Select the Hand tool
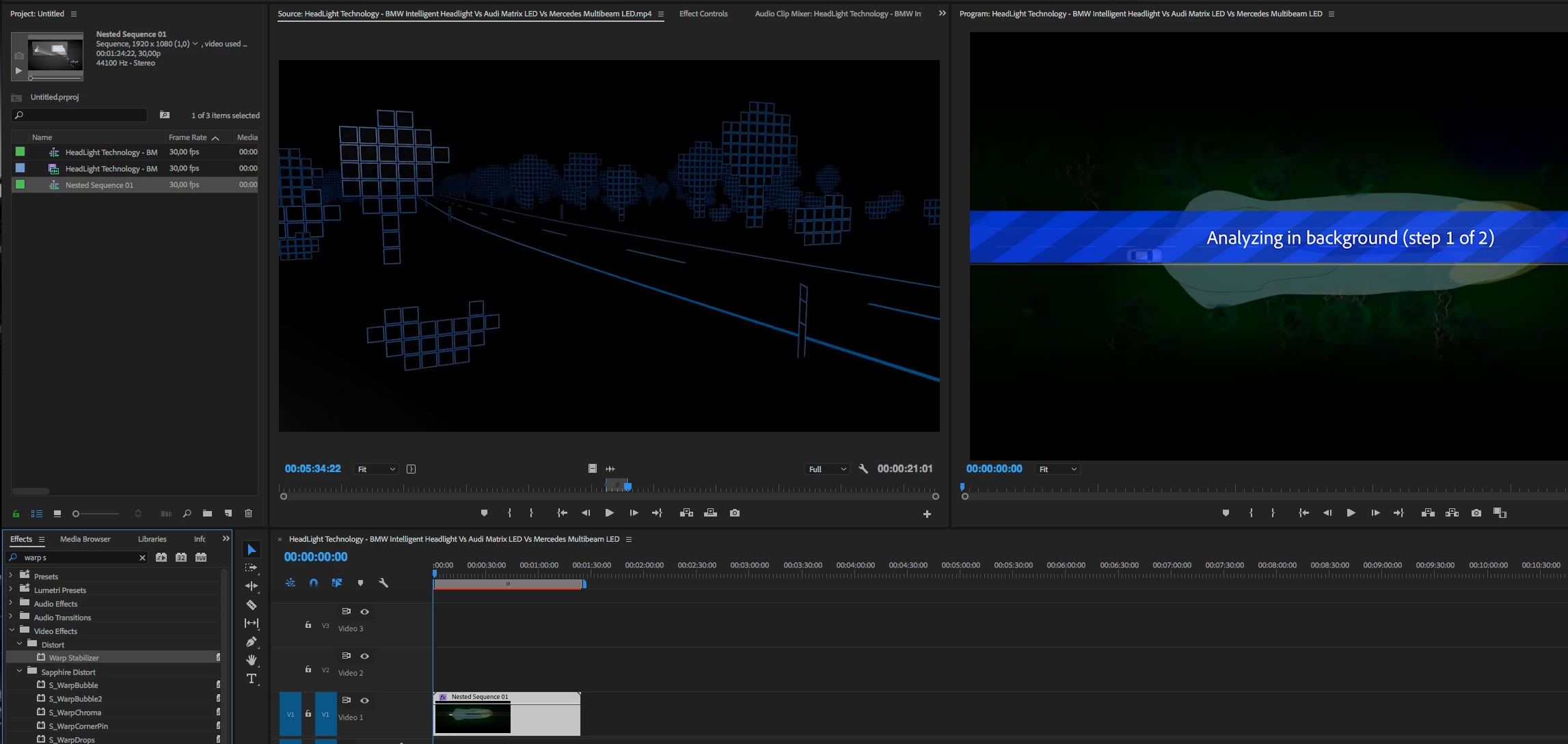This screenshot has width=1568, height=744. (x=252, y=660)
